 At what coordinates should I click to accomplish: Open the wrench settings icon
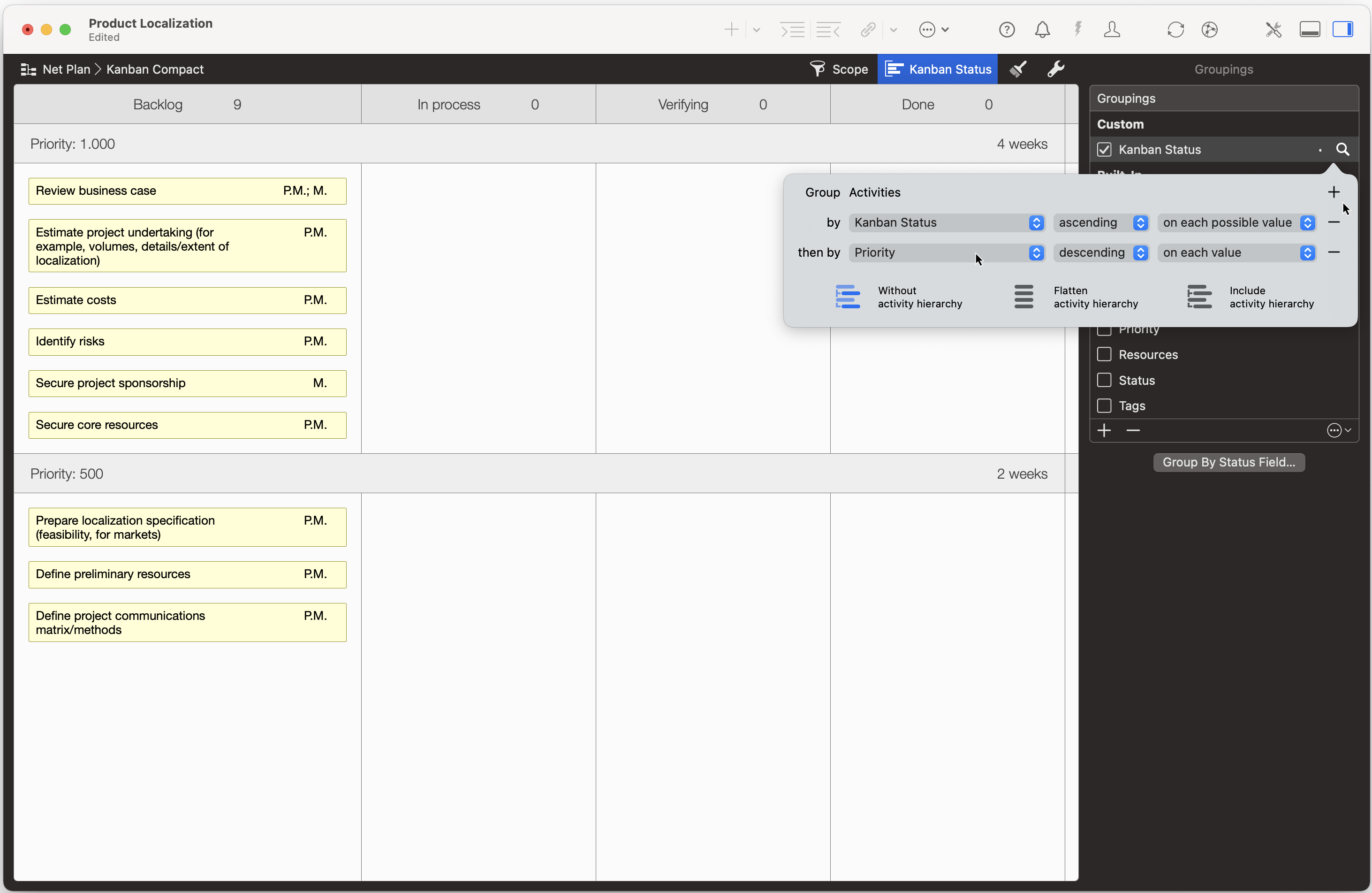pyautogui.click(x=1055, y=69)
